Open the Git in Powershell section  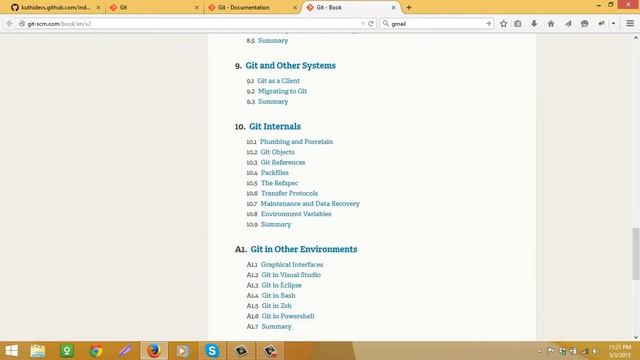coord(288,316)
